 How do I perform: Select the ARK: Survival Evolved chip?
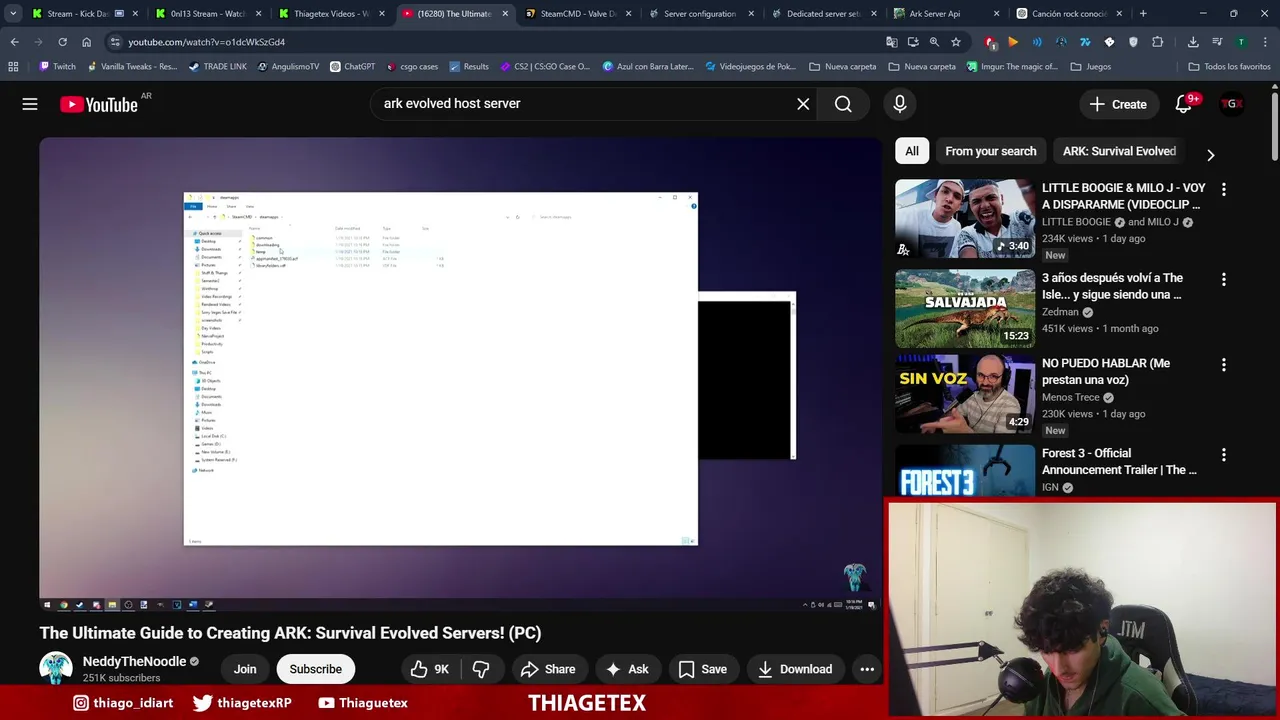[x=1119, y=151]
